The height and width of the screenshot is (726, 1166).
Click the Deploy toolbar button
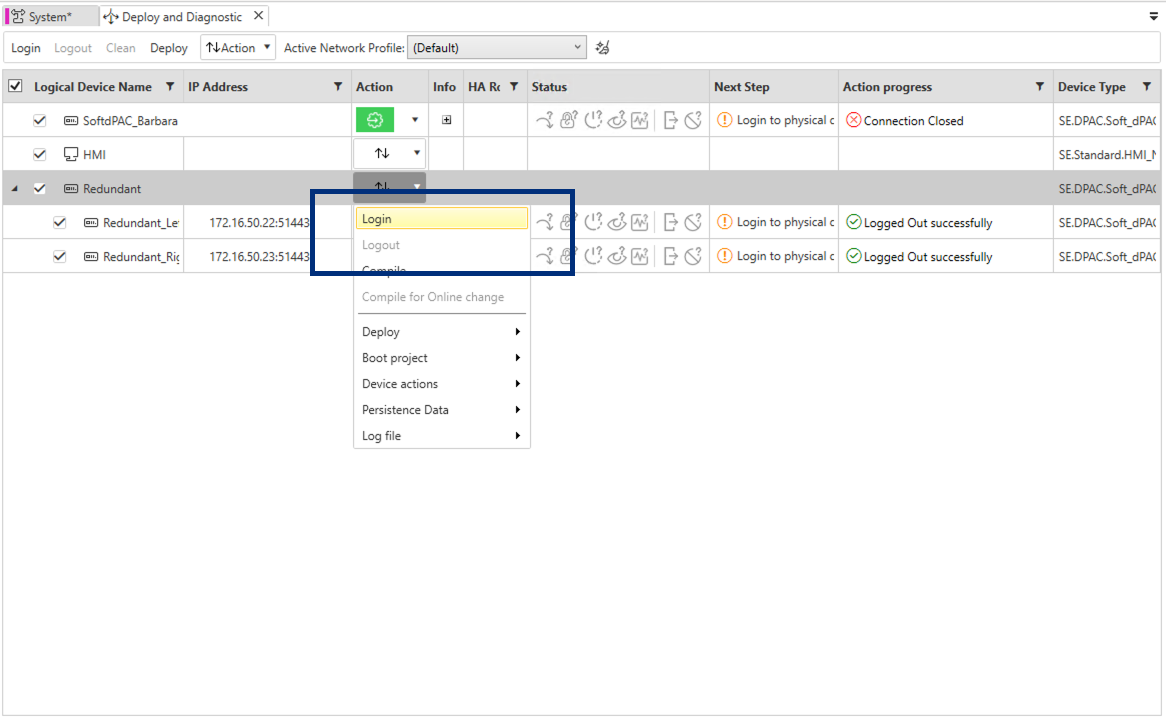point(169,48)
